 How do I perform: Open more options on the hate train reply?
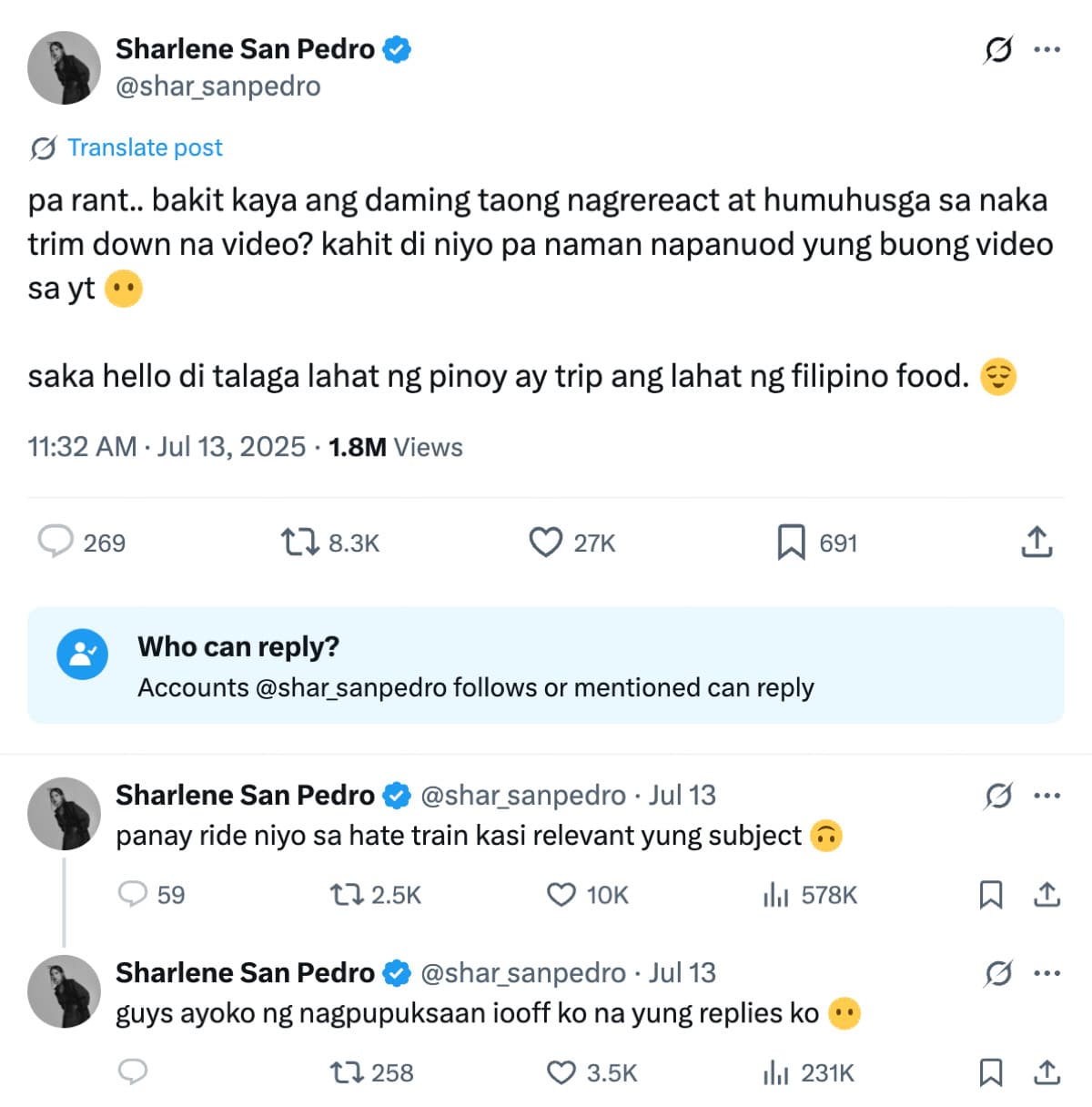coord(1047,796)
